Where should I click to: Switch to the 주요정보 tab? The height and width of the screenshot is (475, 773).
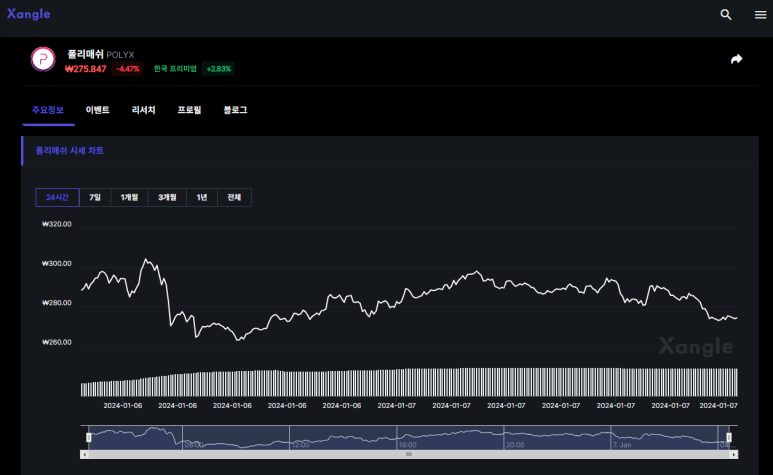[48, 110]
